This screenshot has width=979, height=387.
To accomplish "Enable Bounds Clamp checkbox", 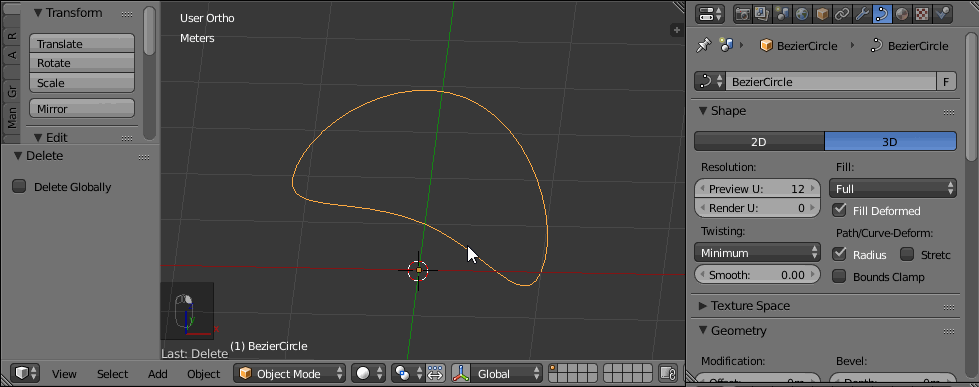I will coord(840,276).
